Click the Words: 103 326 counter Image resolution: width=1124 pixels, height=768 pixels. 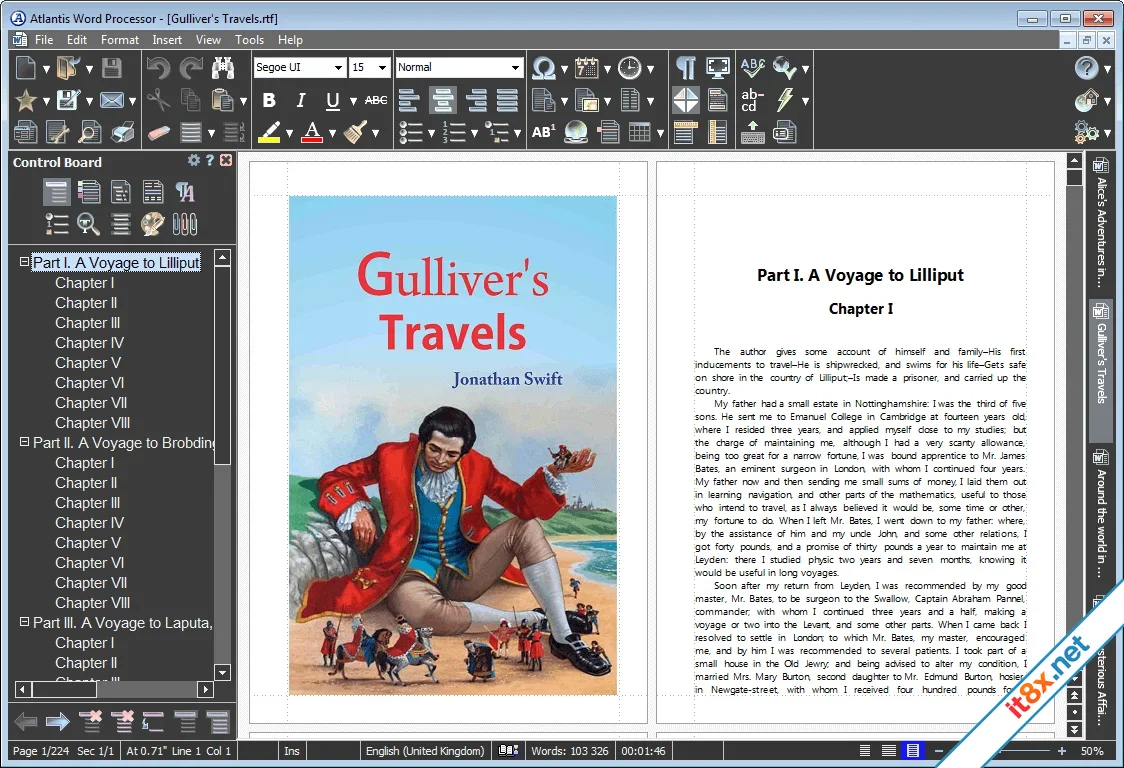pyautogui.click(x=569, y=751)
